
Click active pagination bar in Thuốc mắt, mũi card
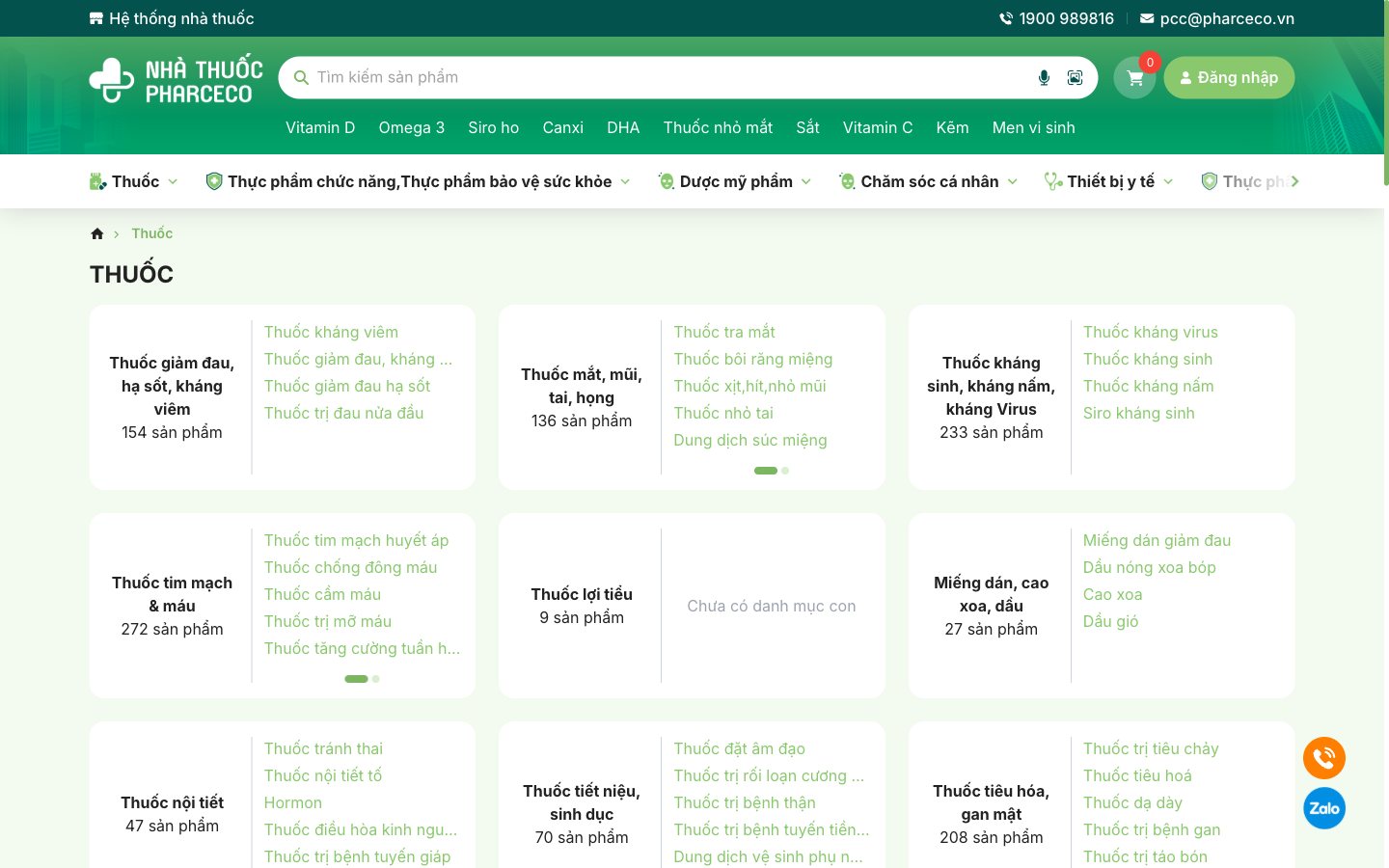pos(766,471)
